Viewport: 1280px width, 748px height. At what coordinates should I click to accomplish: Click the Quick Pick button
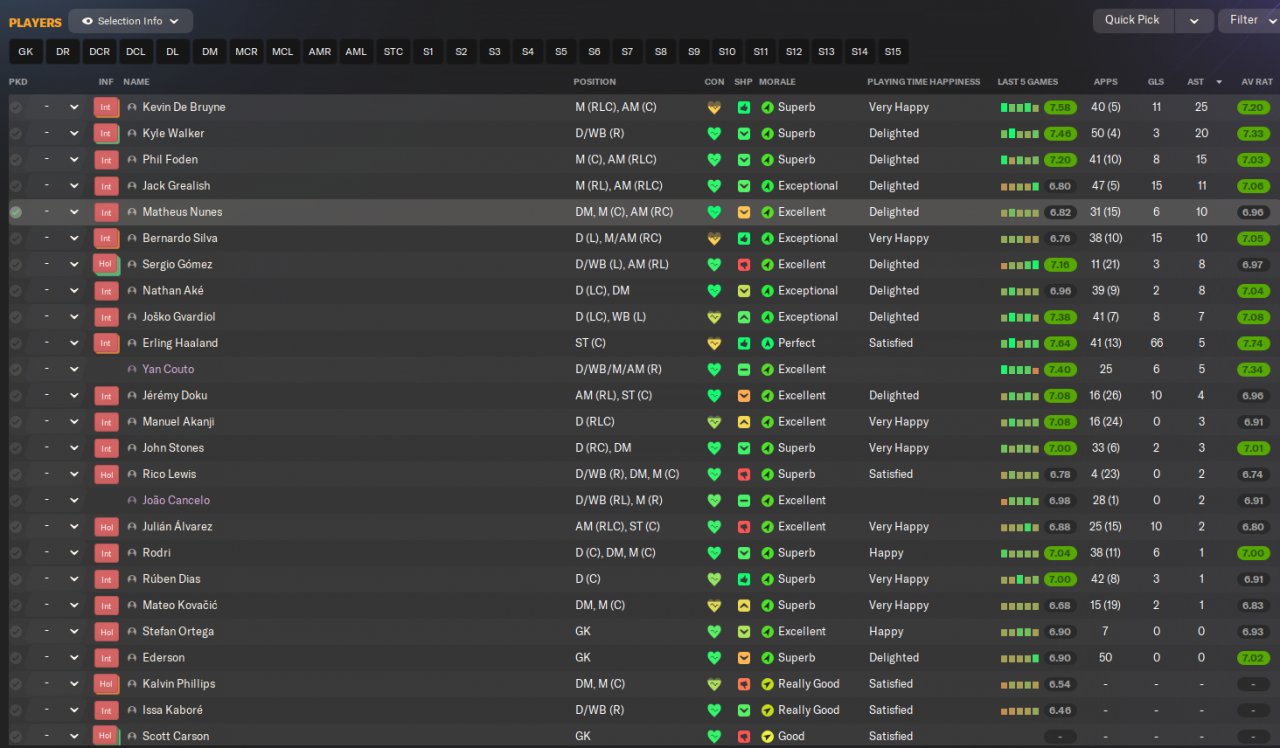click(1133, 20)
